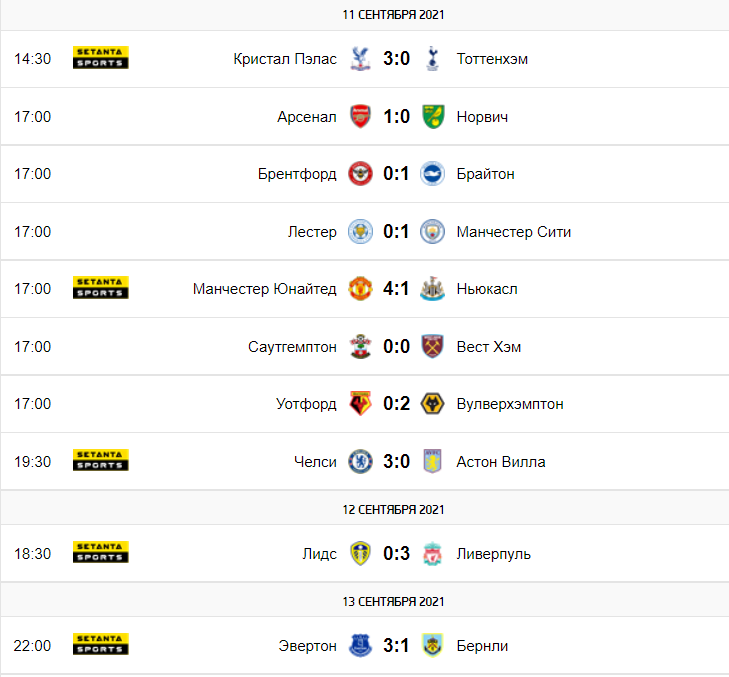
Task: Open the Лестер 0:1 score link
Action: 396,232
